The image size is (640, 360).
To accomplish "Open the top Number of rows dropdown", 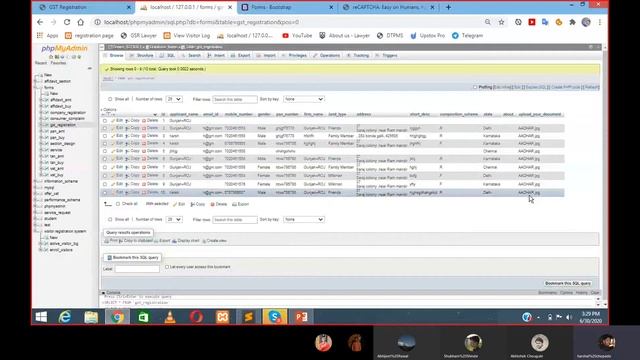I will (x=174, y=99).
